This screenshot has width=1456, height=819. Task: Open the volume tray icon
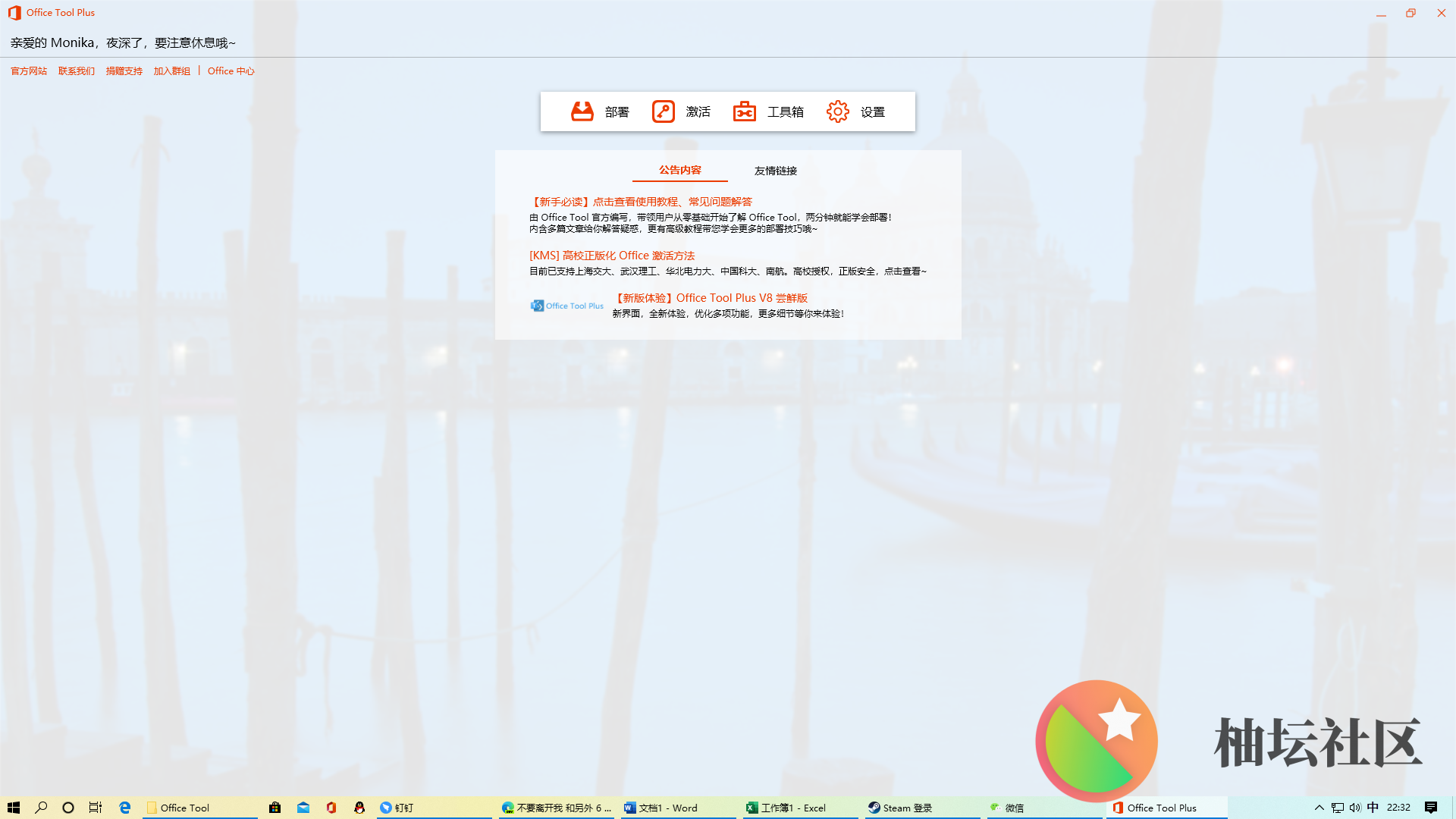pyautogui.click(x=1355, y=808)
